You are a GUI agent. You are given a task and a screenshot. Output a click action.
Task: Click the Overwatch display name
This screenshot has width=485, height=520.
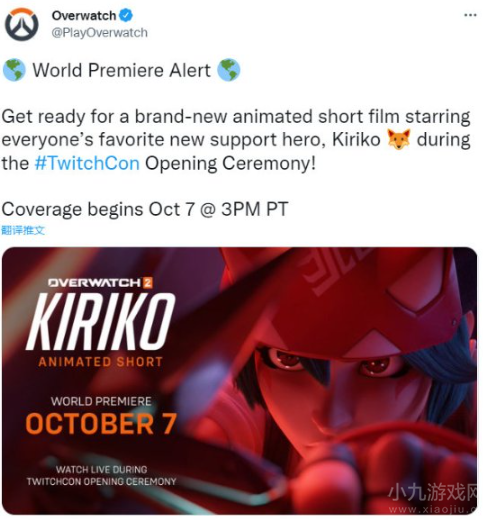pyautogui.click(x=84, y=16)
